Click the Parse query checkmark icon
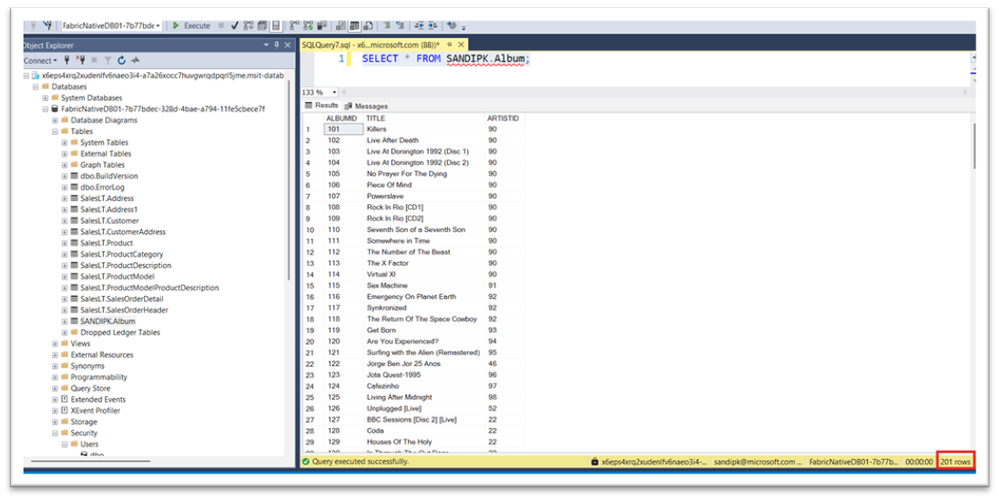The image size is (999, 500). coord(234,26)
